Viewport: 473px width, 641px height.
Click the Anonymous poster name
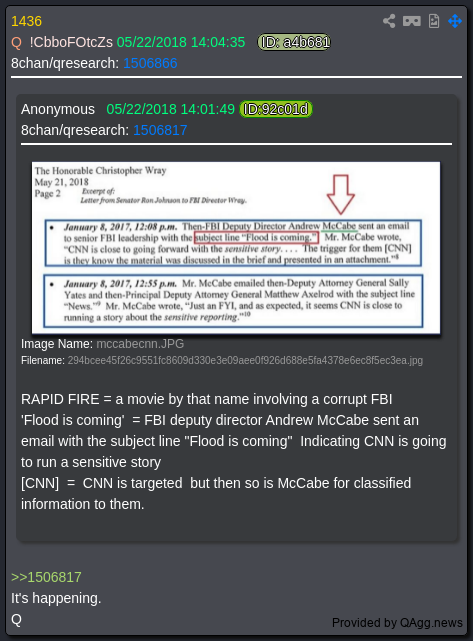58,109
